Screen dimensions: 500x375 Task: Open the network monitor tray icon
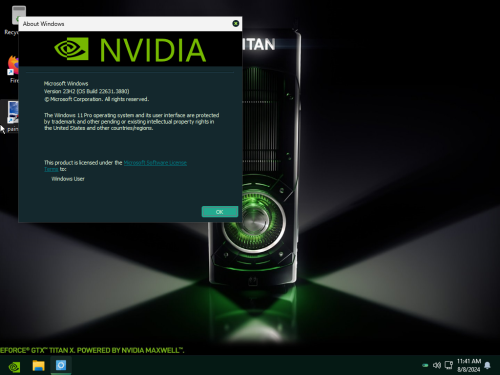449,365
